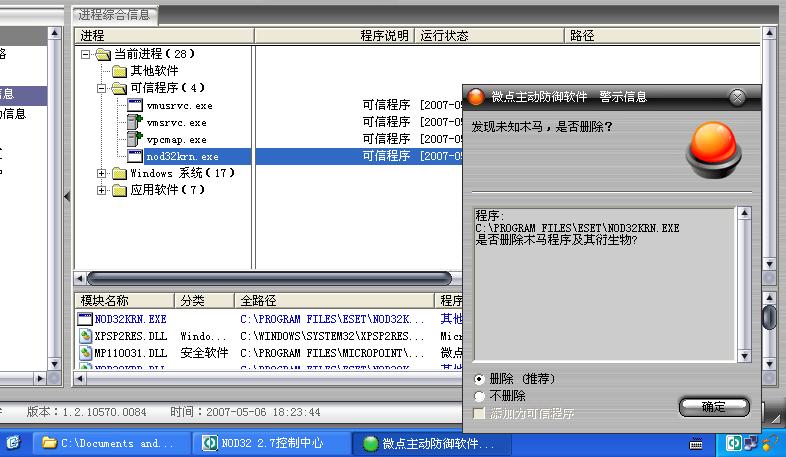Click the process list horizontal scrollbar thumb

(269, 278)
